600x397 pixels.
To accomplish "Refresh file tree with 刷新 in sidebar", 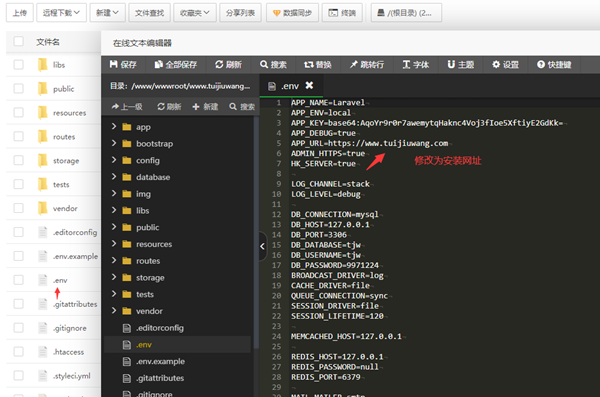I will (x=169, y=106).
